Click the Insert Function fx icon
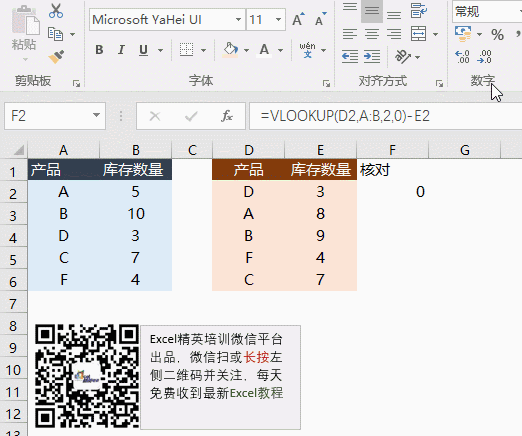 (227, 116)
